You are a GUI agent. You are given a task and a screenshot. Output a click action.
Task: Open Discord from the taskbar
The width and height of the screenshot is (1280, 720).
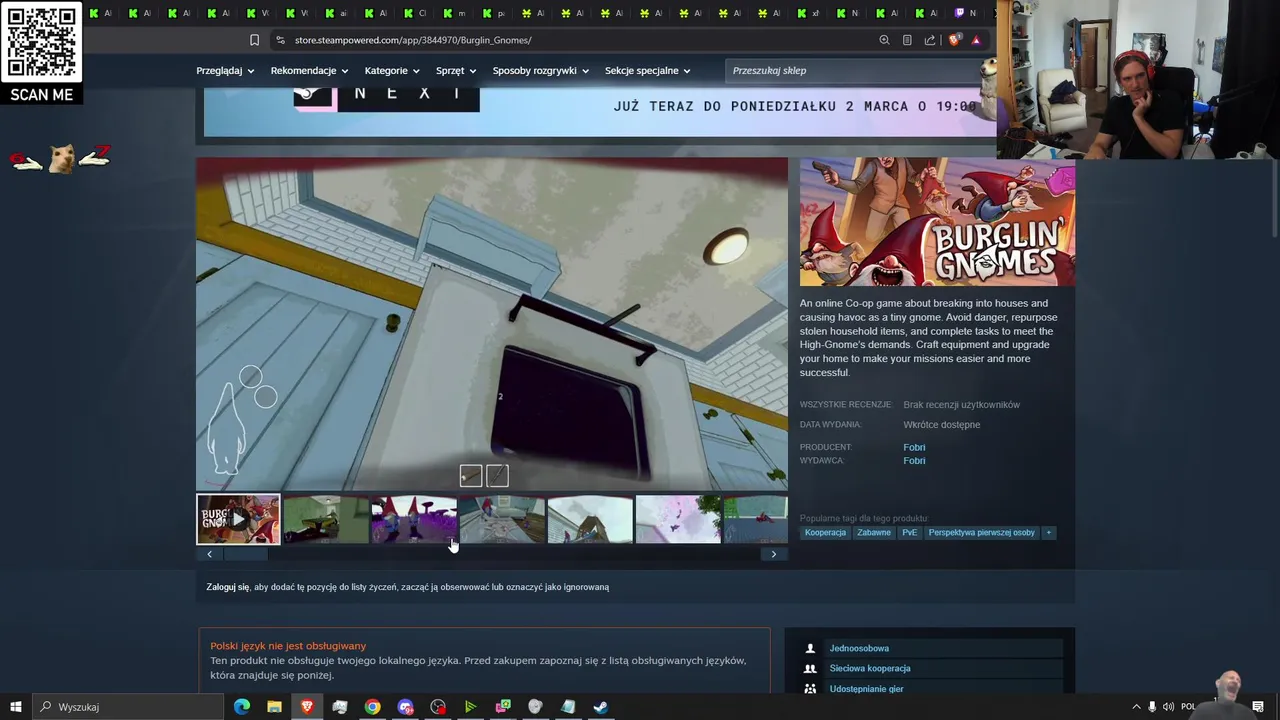tap(405, 707)
